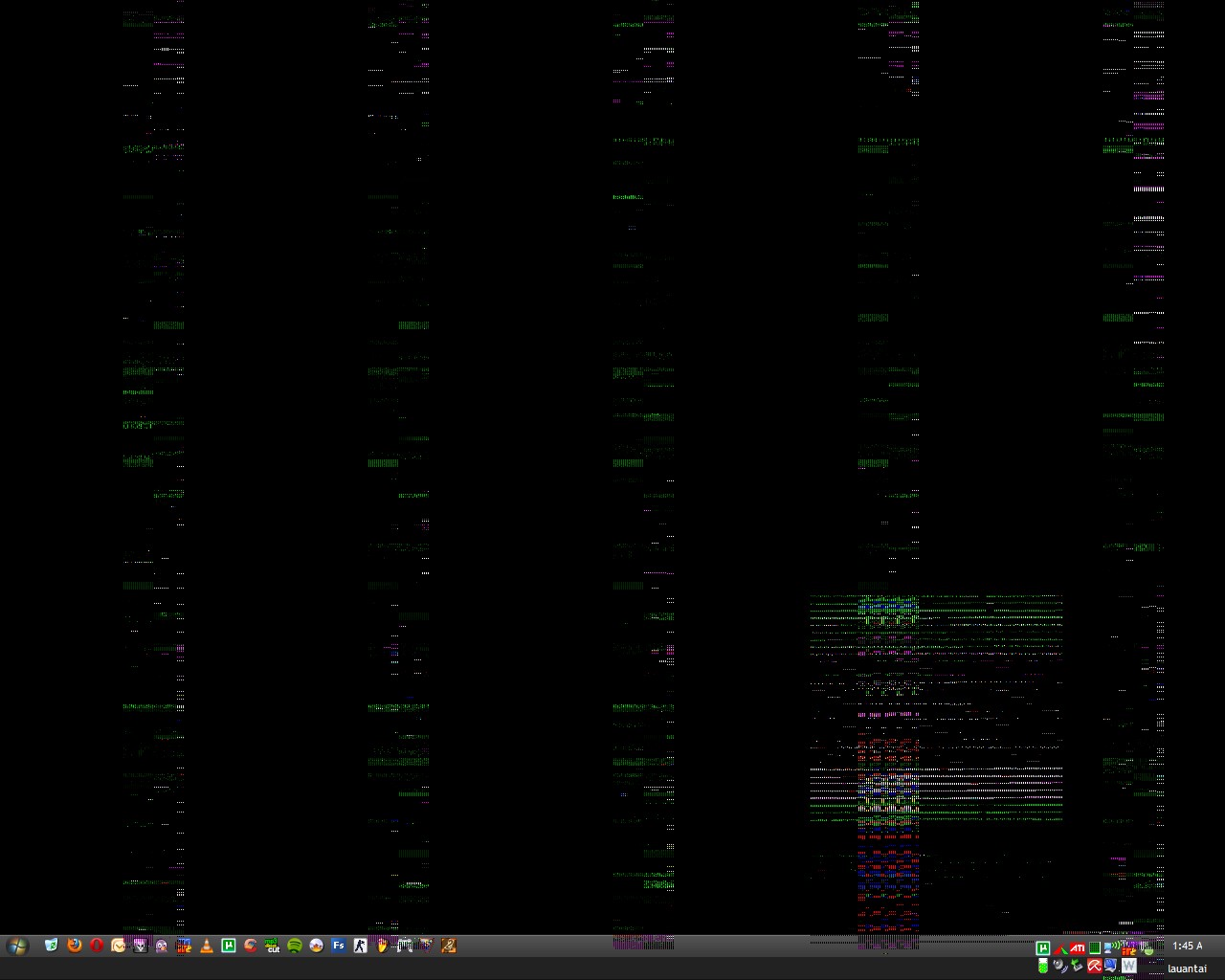Launch Firefox from the taskbar

click(75, 946)
